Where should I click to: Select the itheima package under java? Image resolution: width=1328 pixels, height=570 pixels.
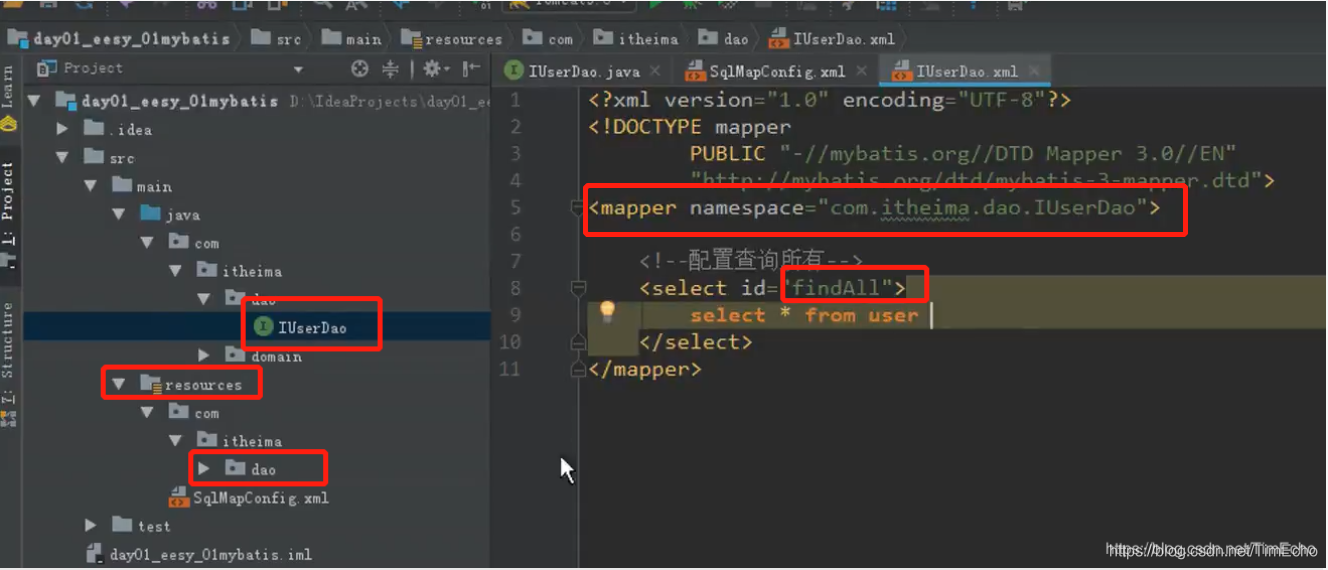point(239,271)
